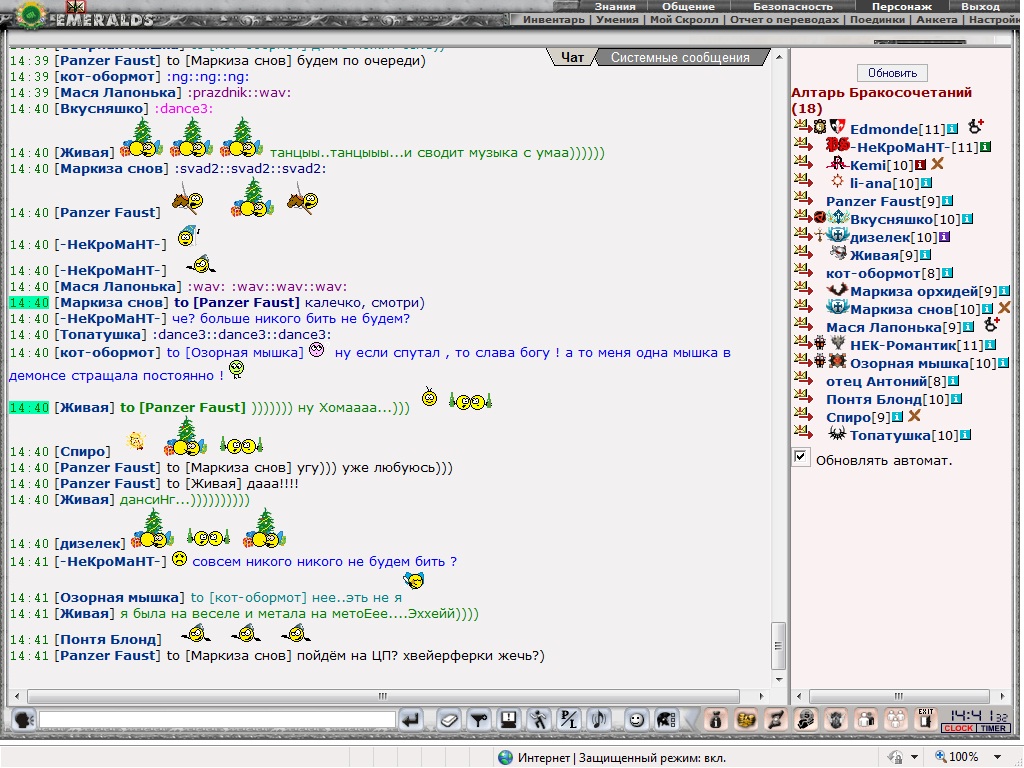The image size is (1024, 768).
Task: Open the dropdown arrow next to compatibility icon
Action: click(x=914, y=757)
